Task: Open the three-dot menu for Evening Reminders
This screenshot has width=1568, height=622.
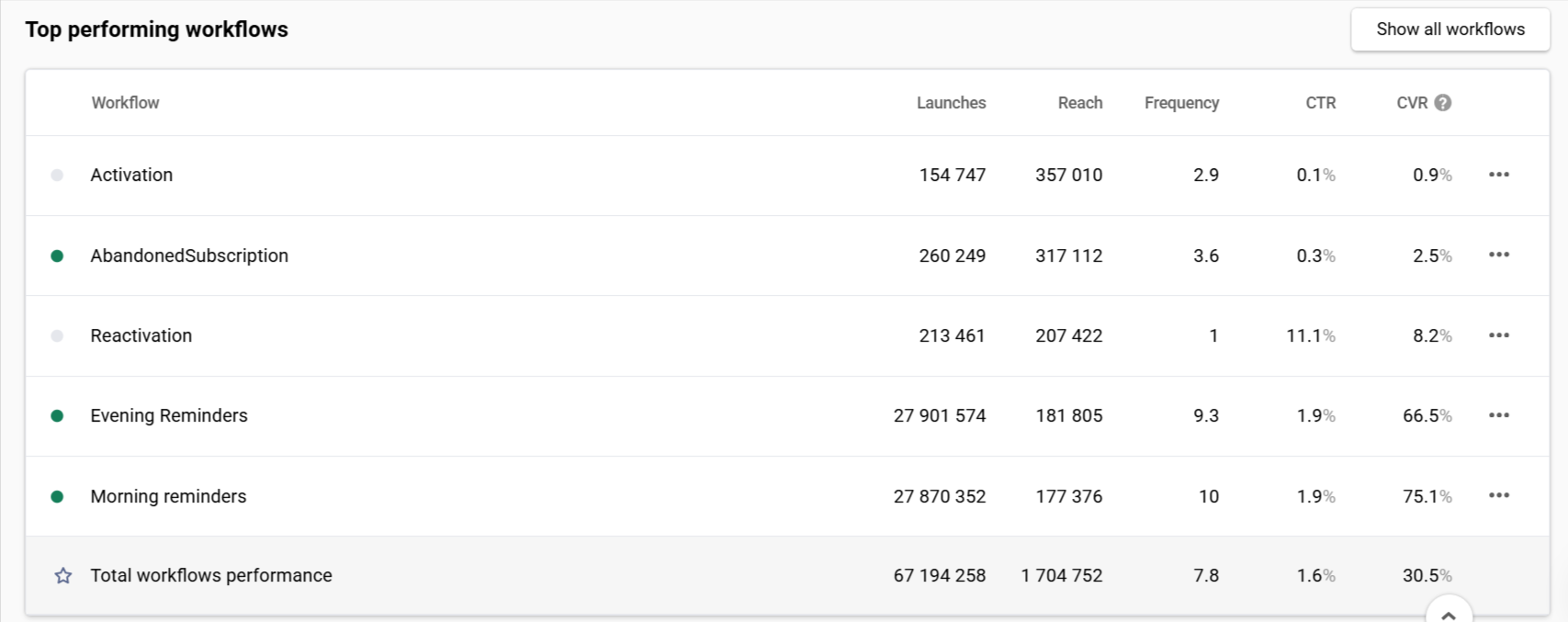Action: pyautogui.click(x=1499, y=415)
